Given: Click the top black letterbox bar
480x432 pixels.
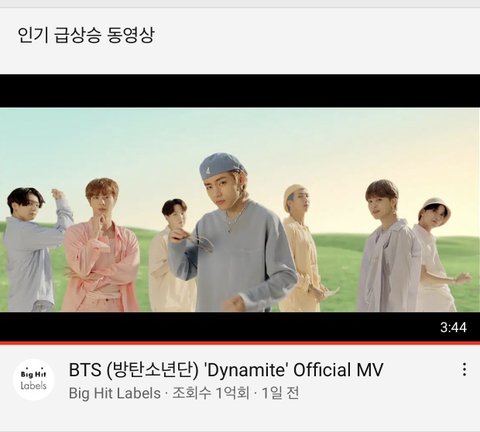Looking at the screenshot, I should 240,91.
